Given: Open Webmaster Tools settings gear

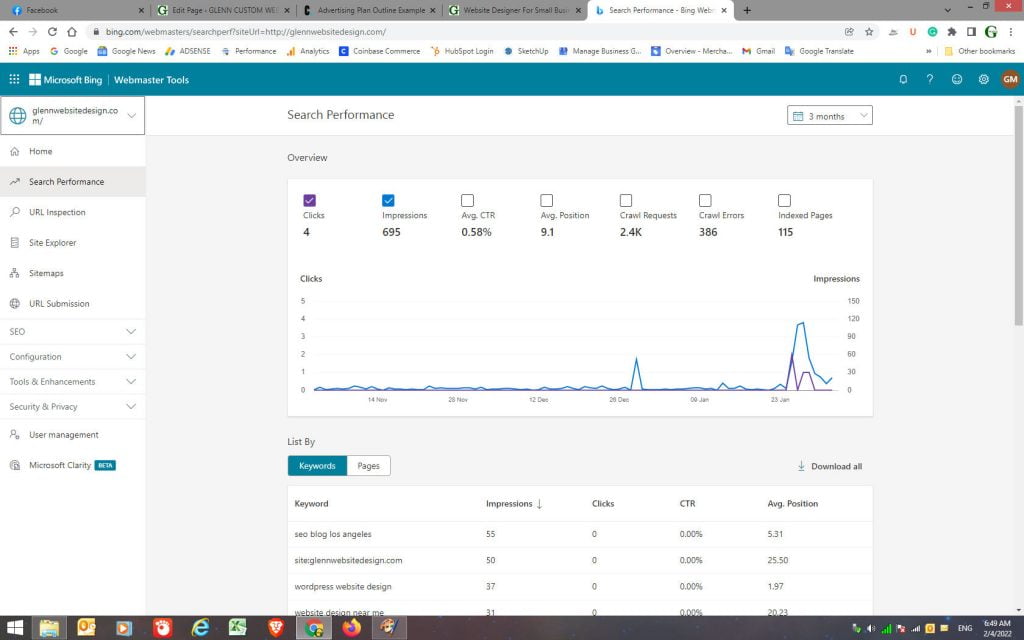Looking at the screenshot, I should coord(982,79).
